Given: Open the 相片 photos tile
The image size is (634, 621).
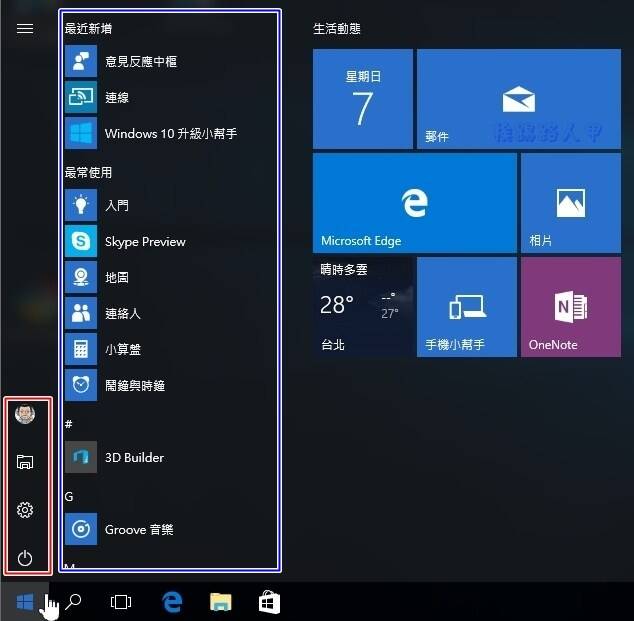Looking at the screenshot, I should (x=571, y=203).
